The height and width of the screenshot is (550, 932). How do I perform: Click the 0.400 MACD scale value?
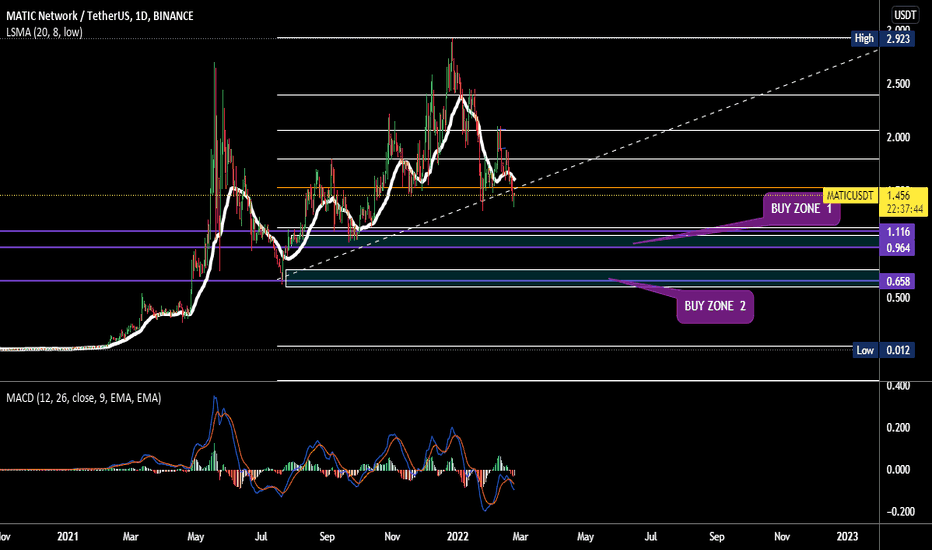pyautogui.click(x=898, y=386)
